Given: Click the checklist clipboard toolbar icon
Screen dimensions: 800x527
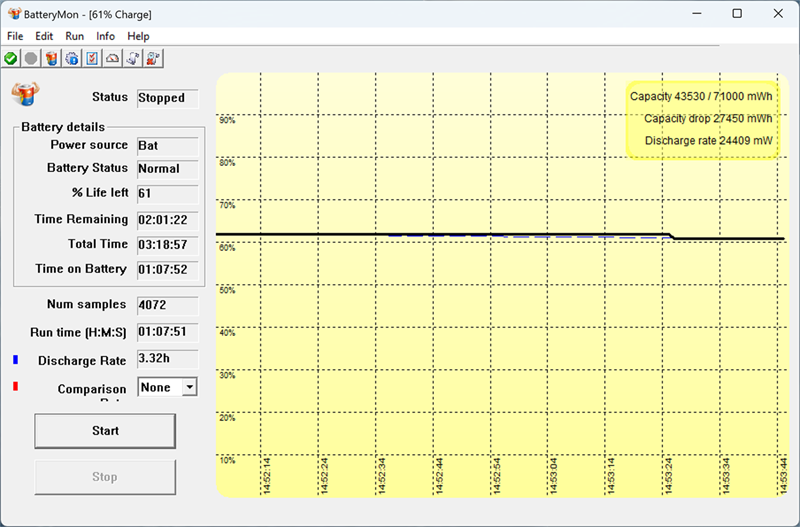Looking at the screenshot, I should pyautogui.click(x=92, y=59).
